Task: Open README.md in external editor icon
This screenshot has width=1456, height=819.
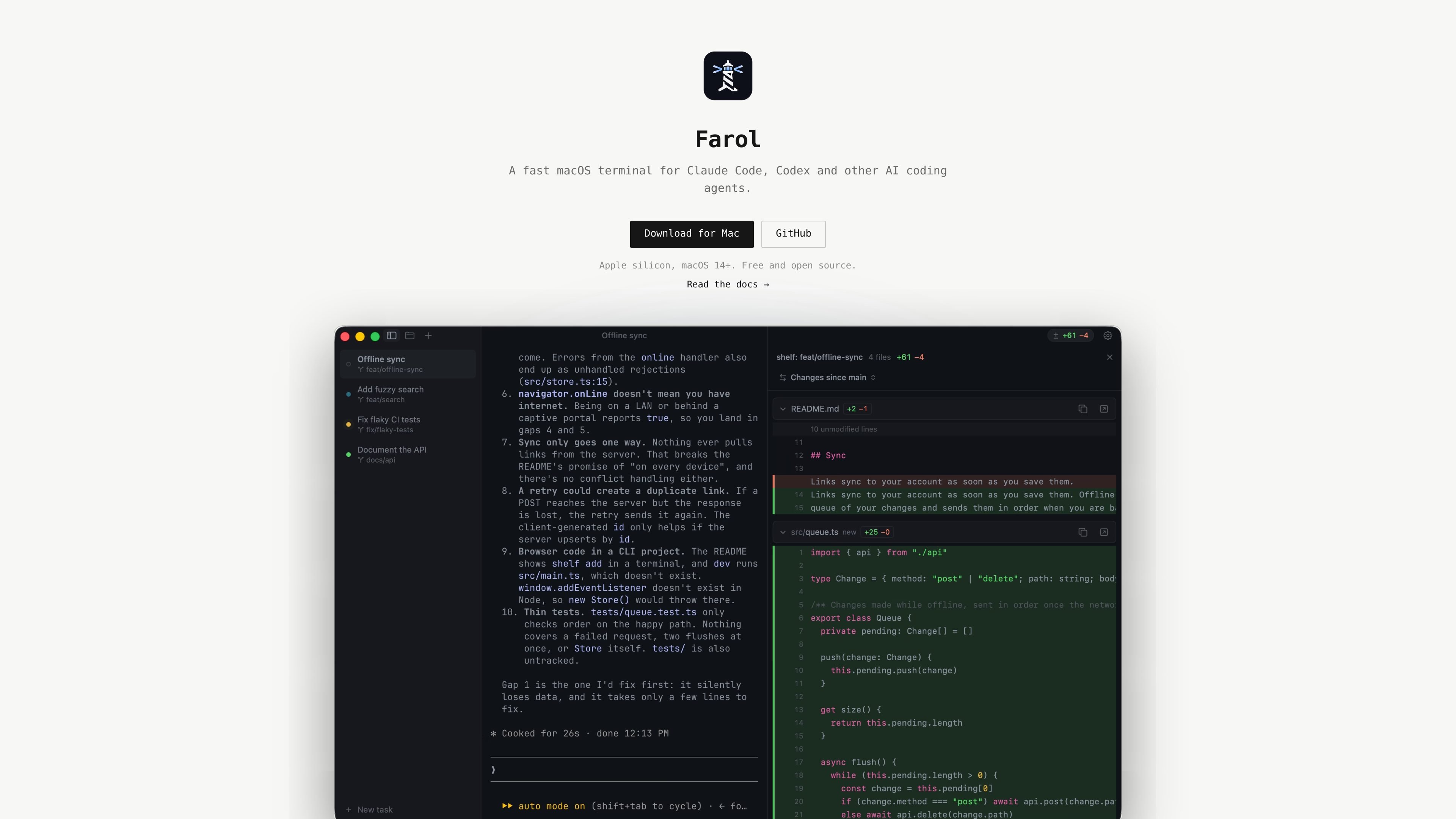Action: [1104, 409]
